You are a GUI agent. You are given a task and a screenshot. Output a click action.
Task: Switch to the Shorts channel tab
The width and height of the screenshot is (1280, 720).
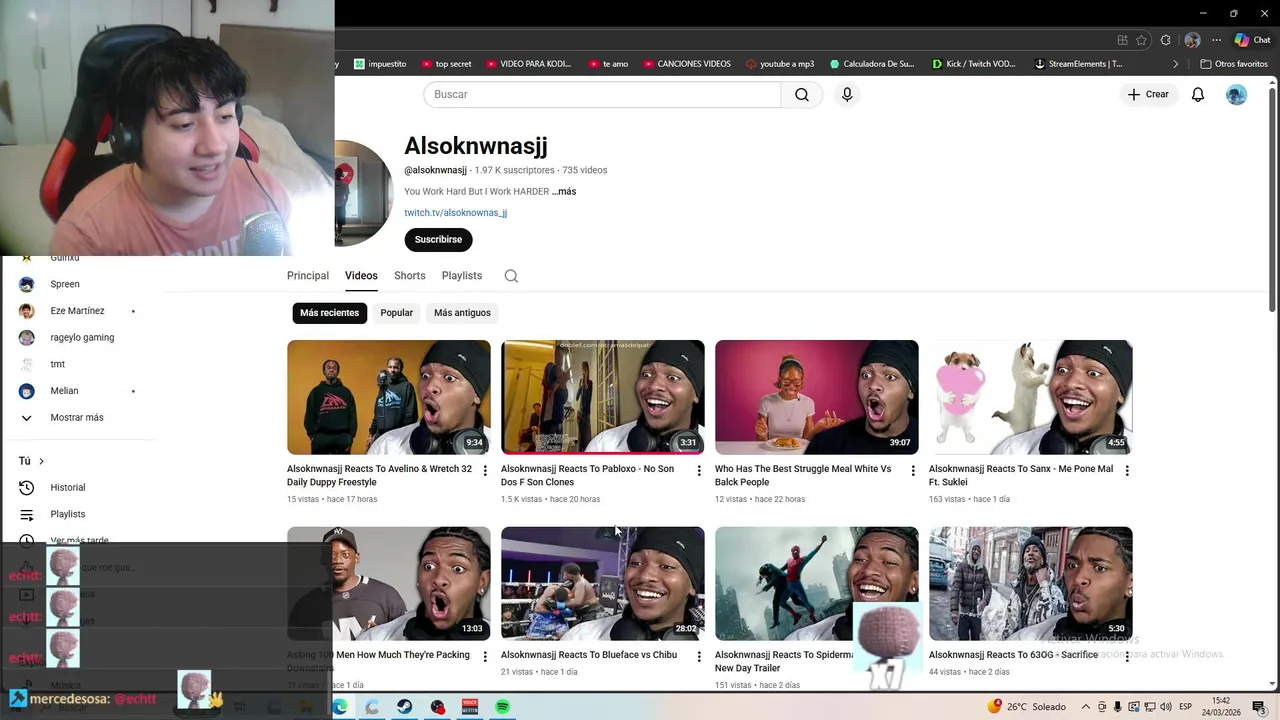coord(409,276)
